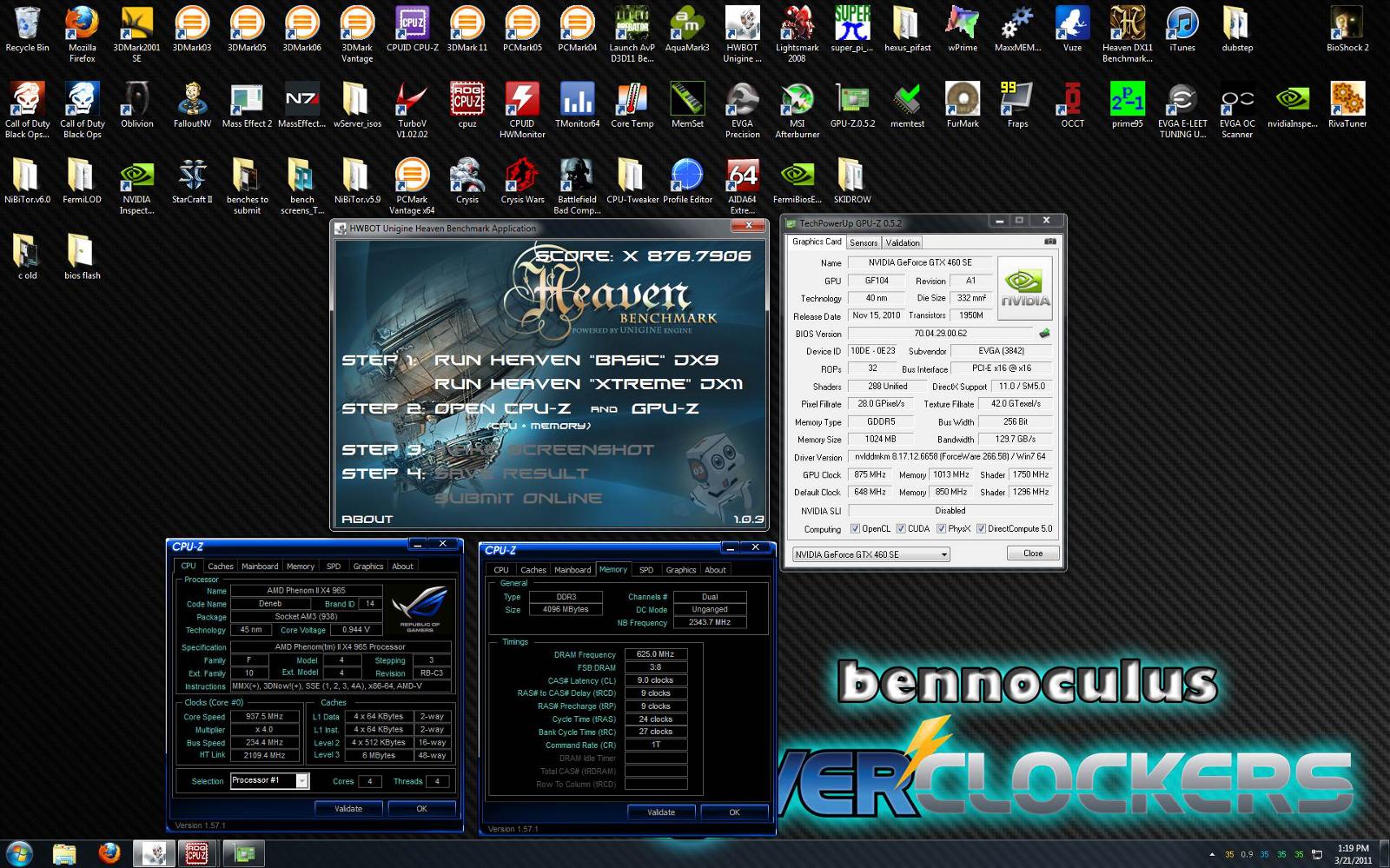
Task: Open the CPUID CPU-Z desktop shortcut
Action: pyautogui.click(x=413, y=29)
